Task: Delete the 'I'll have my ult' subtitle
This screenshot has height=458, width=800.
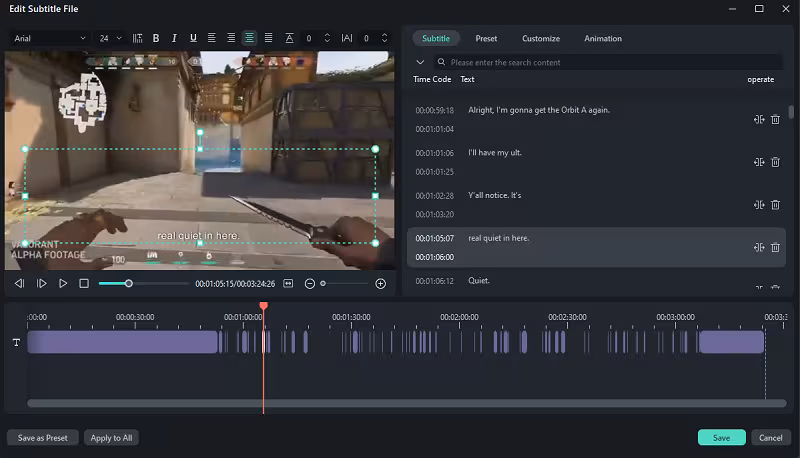Action: coord(775,162)
